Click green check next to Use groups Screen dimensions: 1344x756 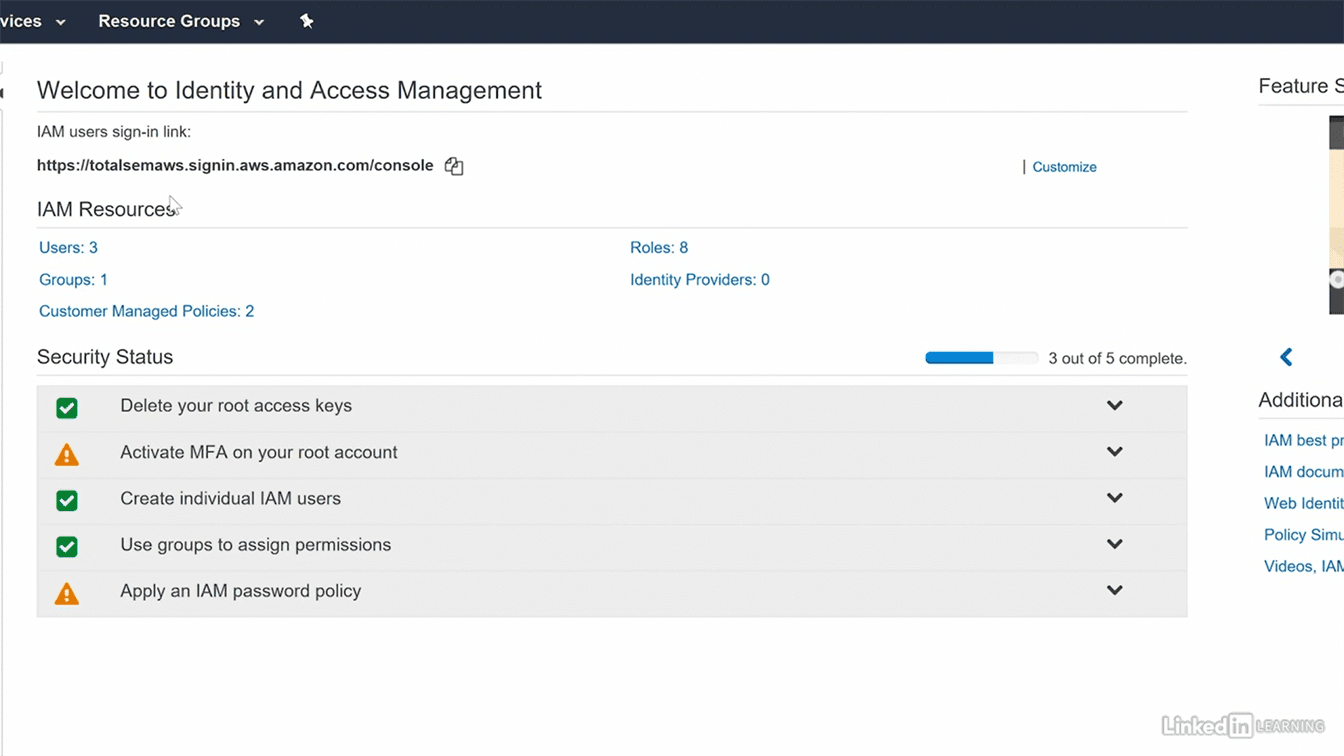67,547
